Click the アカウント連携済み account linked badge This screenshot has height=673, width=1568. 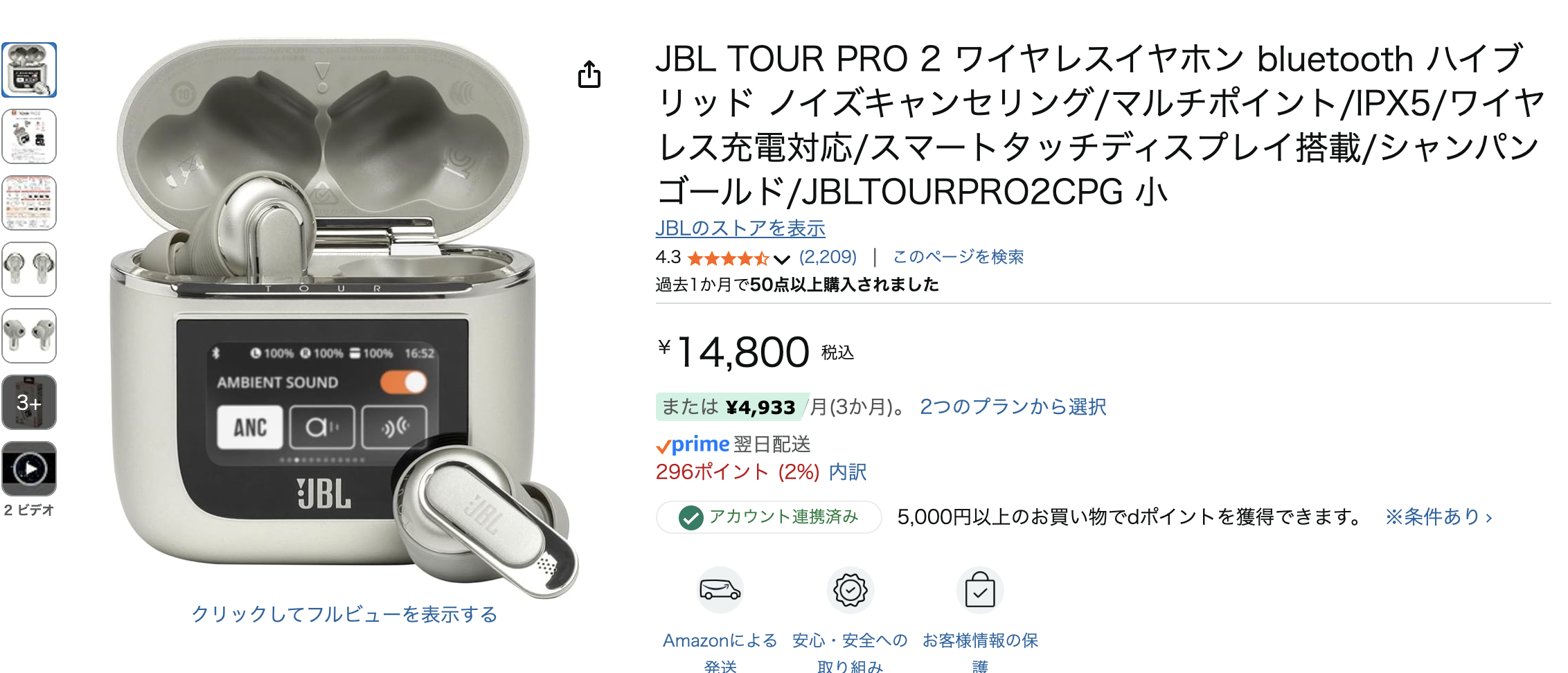tap(769, 517)
